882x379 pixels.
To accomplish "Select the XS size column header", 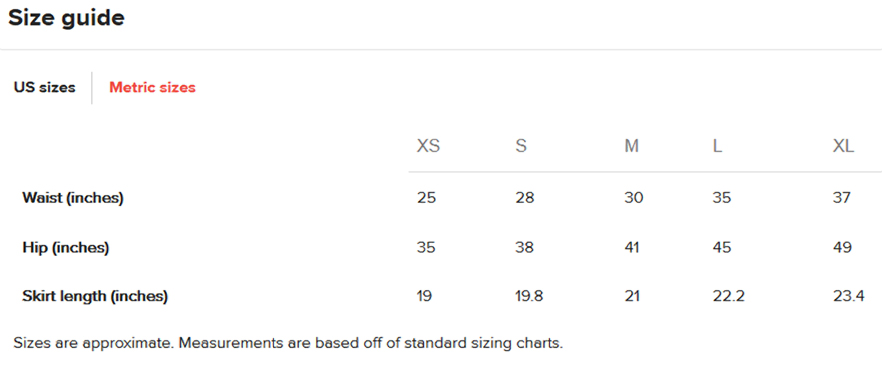I will pyautogui.click(x=428, y=146).
